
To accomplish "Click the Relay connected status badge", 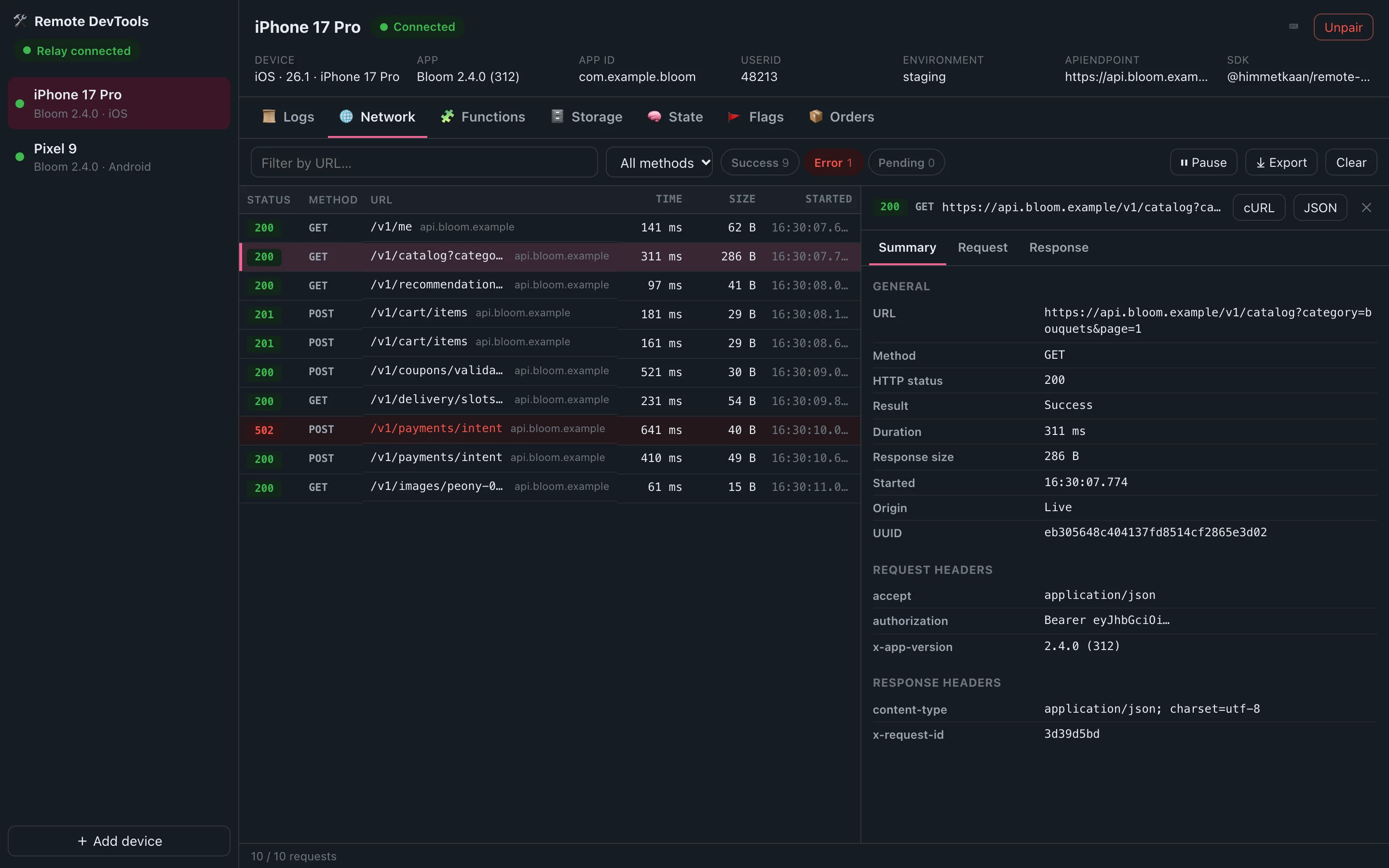I will [77, 51].
